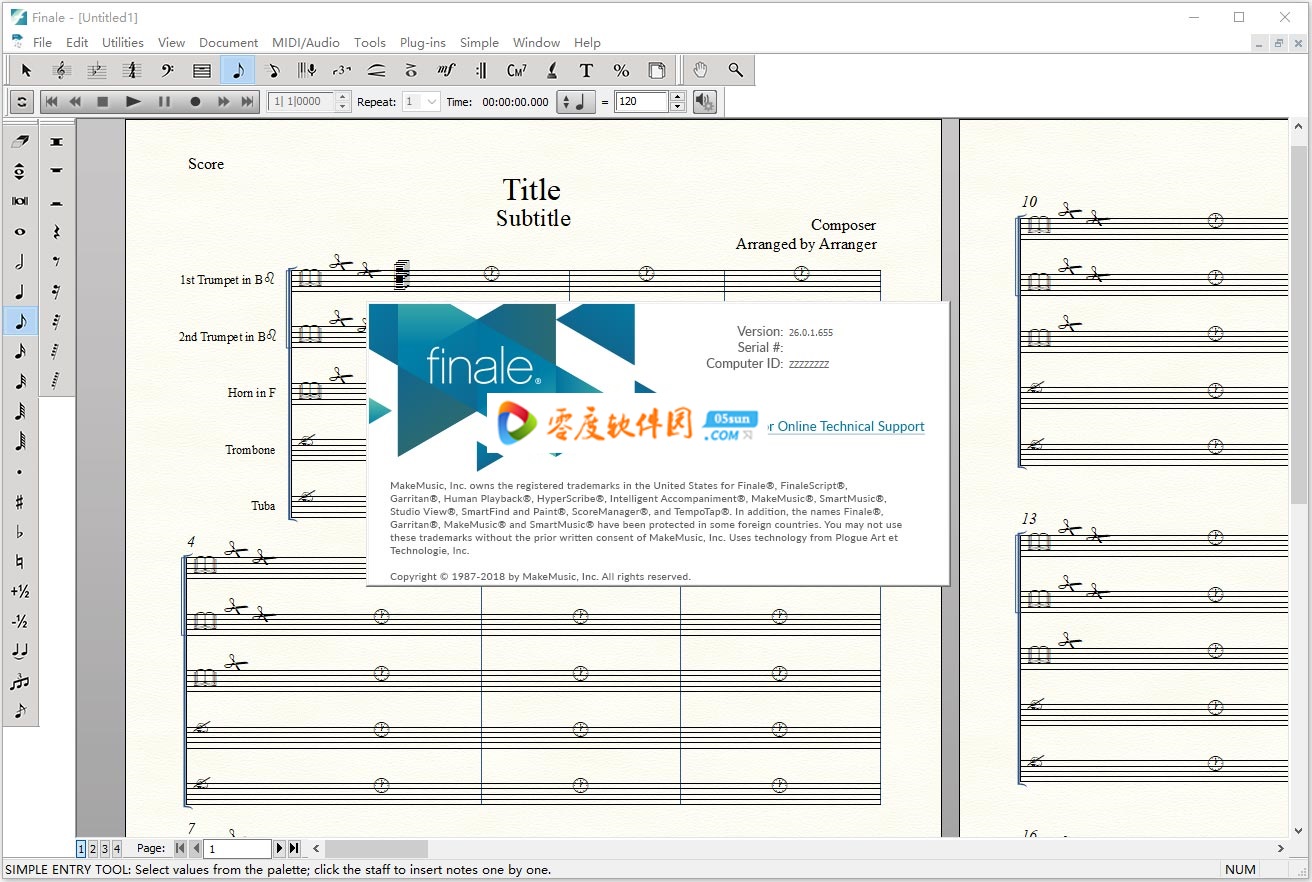The height and width of the screenshot is (882, 1312).
Task: Choose the sixteenth note duration
Action: (20, 351)
